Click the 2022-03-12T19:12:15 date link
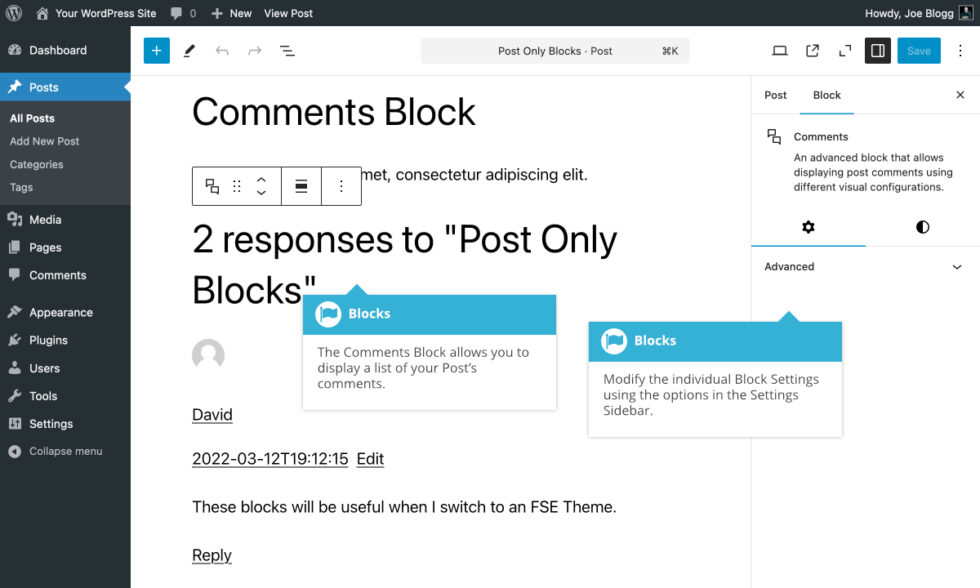The width and height of the screenshot is (980, 588). click(270, 459)
